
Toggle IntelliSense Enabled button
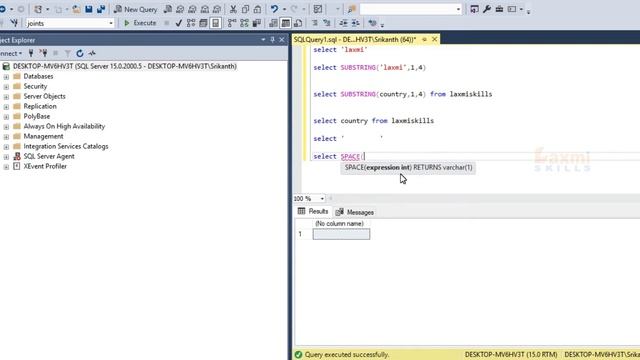[x=216, y=23]
